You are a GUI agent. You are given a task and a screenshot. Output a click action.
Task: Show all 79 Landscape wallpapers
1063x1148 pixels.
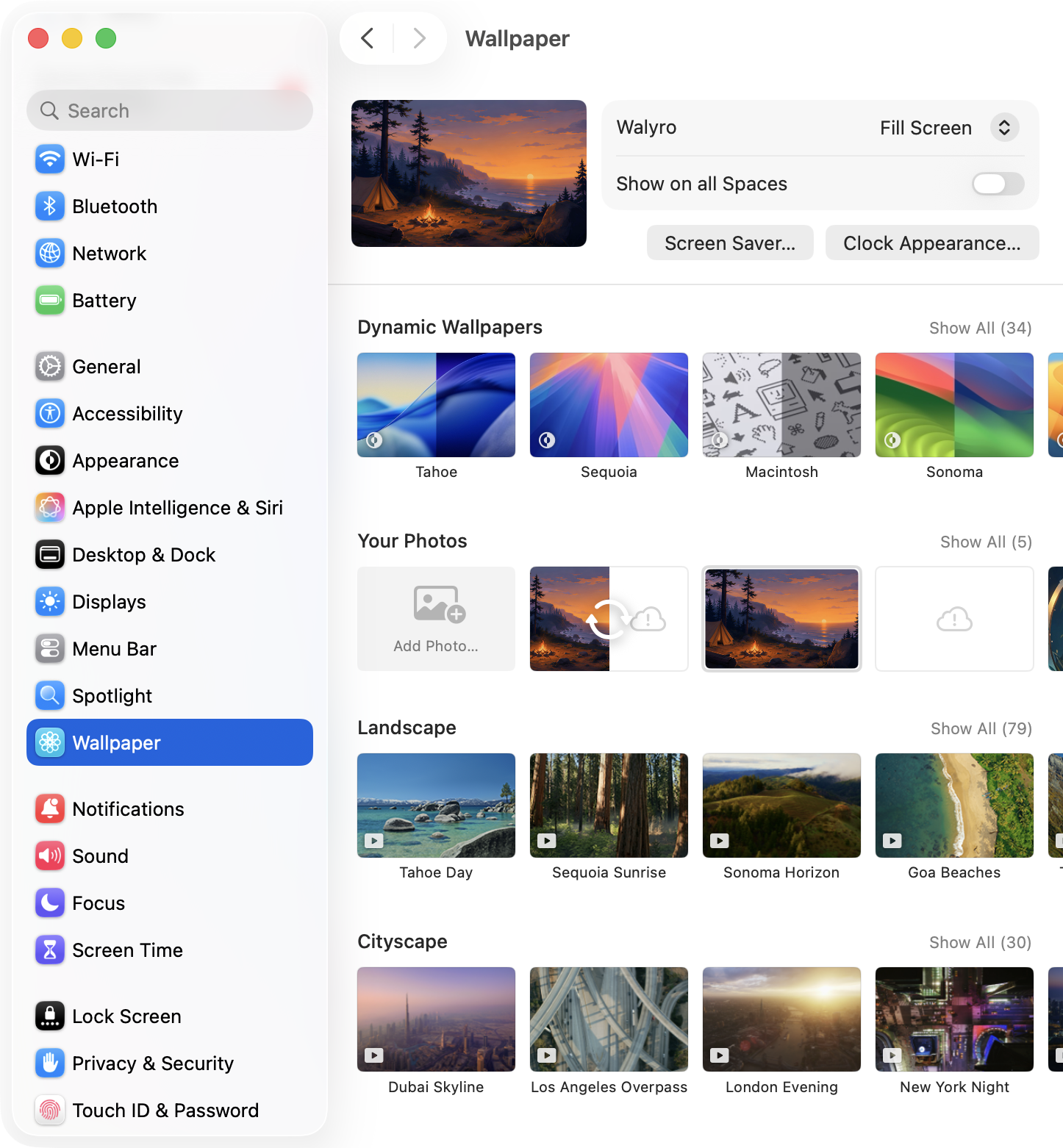click(981, 728)
